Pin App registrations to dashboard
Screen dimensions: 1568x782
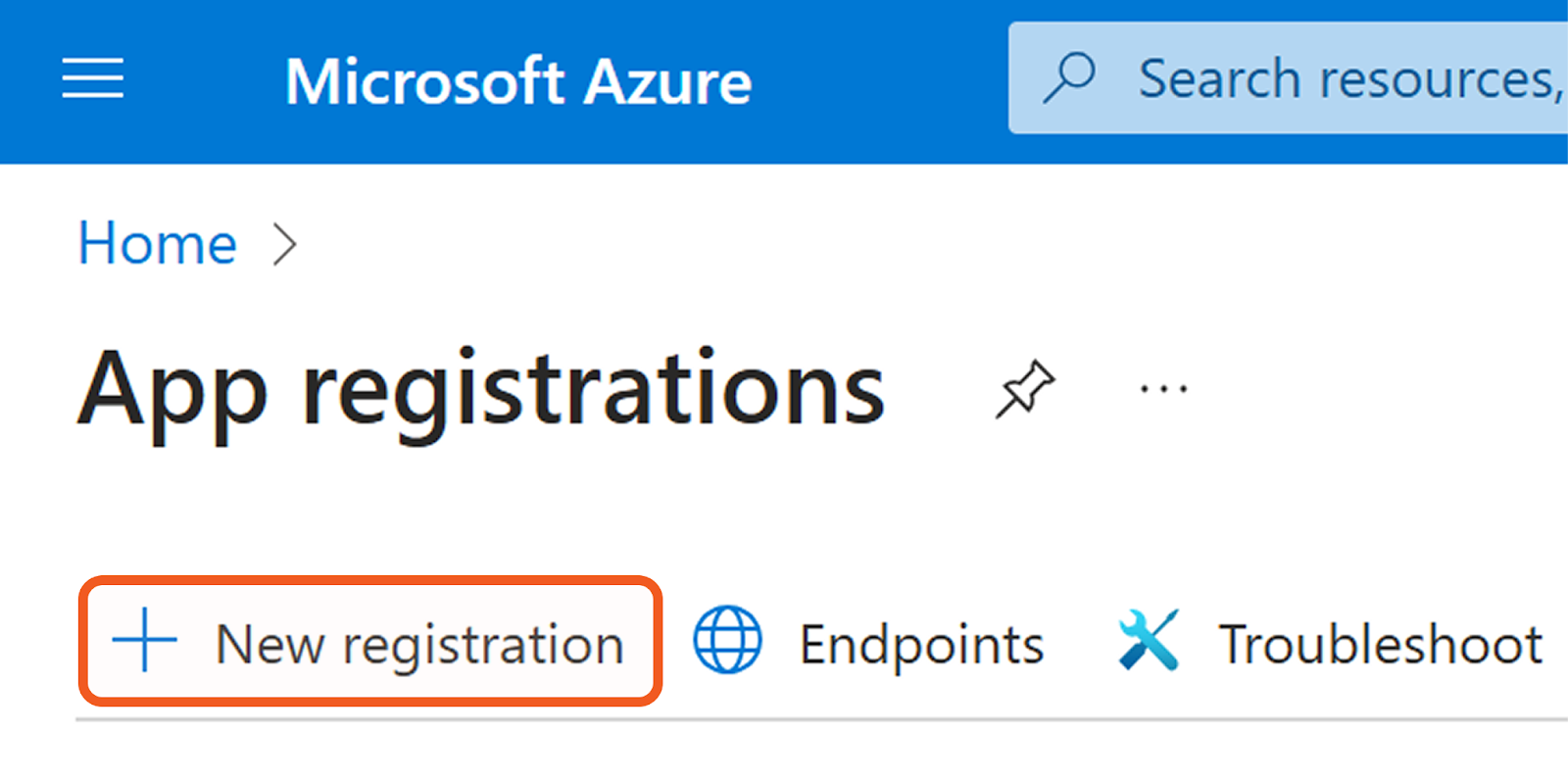pyautogui.click(x=1025, y=389)
